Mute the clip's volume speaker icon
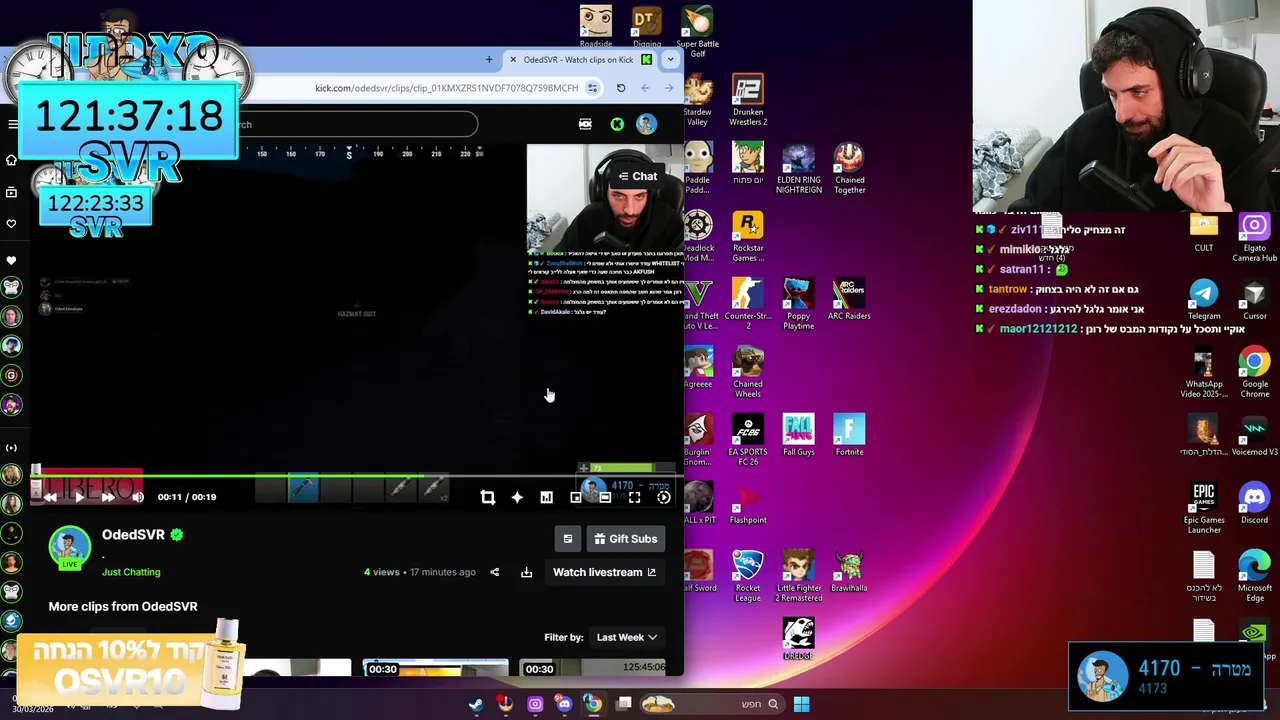 pyautogui.click(x=138, y=497)
